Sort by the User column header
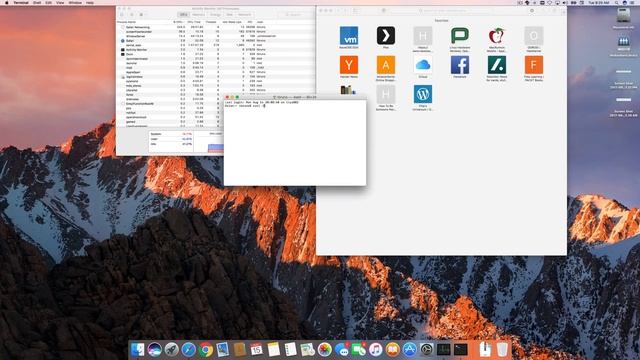This screenshot has width=640, height=360. [260, 22]
